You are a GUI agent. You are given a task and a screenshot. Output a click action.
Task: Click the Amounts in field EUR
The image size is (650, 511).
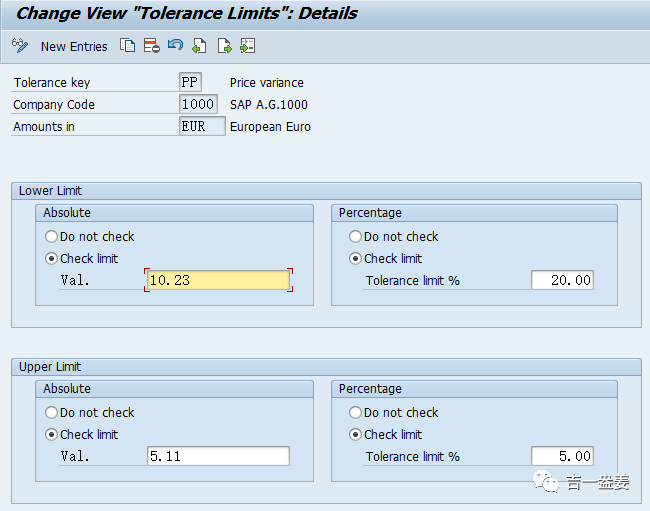pos(202,126)
